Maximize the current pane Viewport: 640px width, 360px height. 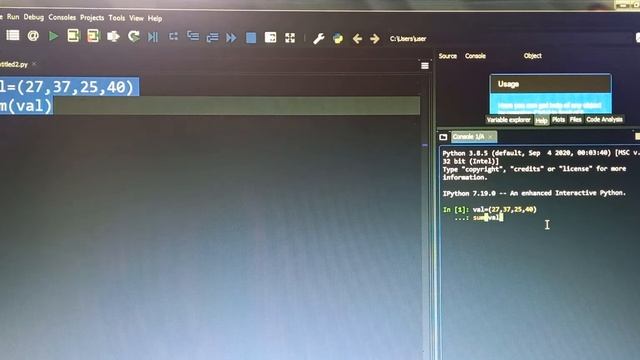click(x=270, y=38)
